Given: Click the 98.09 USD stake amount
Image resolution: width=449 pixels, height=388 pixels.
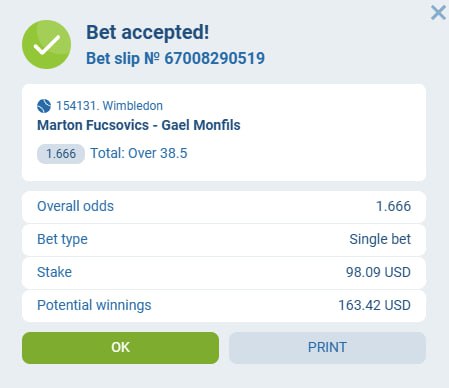Looking at the screenshot, I should (x=378, y=272).
